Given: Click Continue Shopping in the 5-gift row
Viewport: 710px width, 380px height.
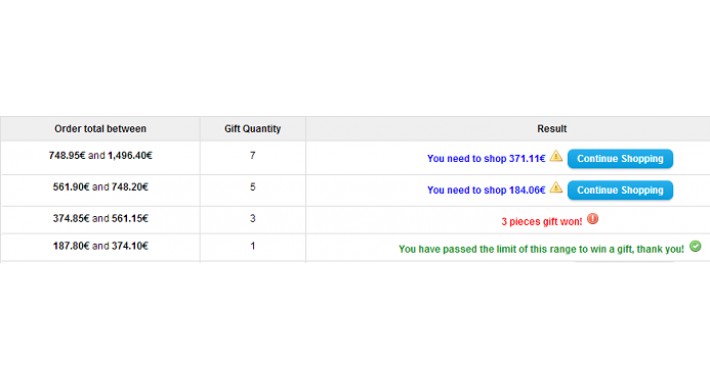Looking at the screenshot, I should 620,190.
